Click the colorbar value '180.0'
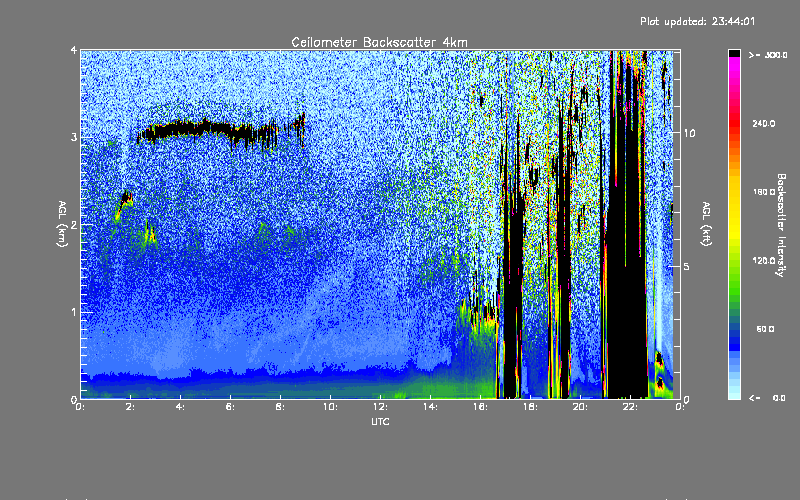The height and width of the screenshot is (500, 800). tap(764, 192)
